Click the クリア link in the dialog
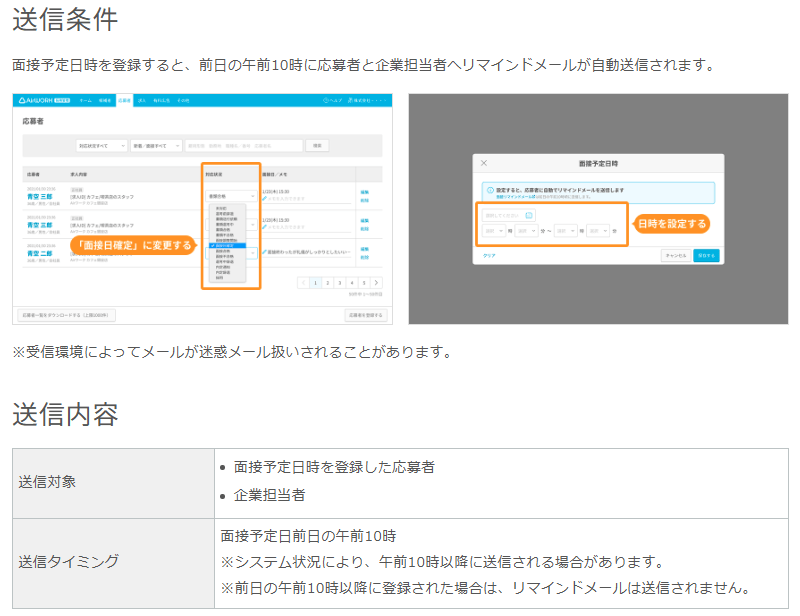The height and width of the screenshot is (616, 800). (489, 256)
